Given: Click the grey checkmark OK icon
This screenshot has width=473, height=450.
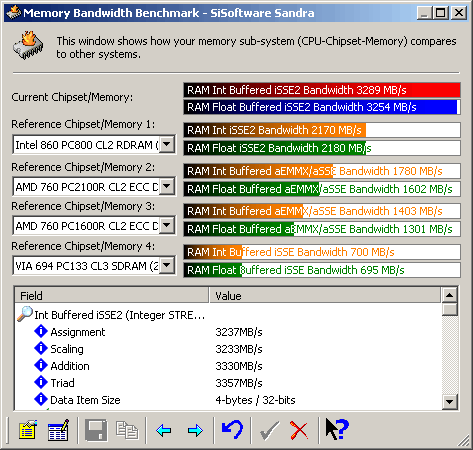Looking at the screenshot, I should click(269, 430).
